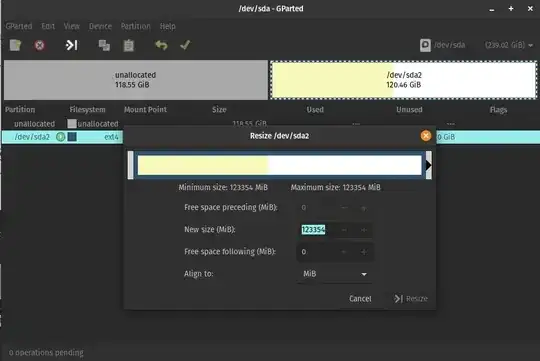This screenshot has height=361, width=540.
Task: Click the New partition toolbar icon
Action: click(15, 45)
